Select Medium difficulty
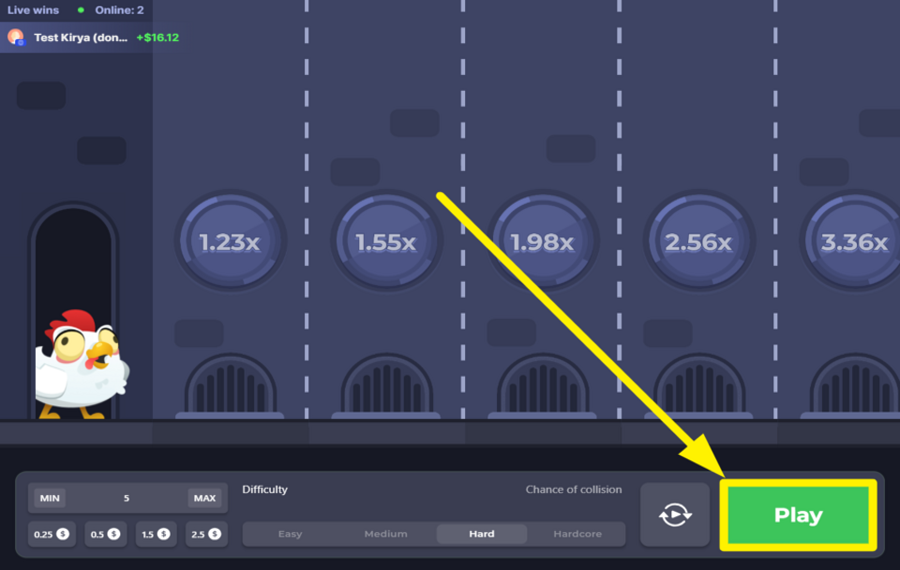 tap(385, 534)
